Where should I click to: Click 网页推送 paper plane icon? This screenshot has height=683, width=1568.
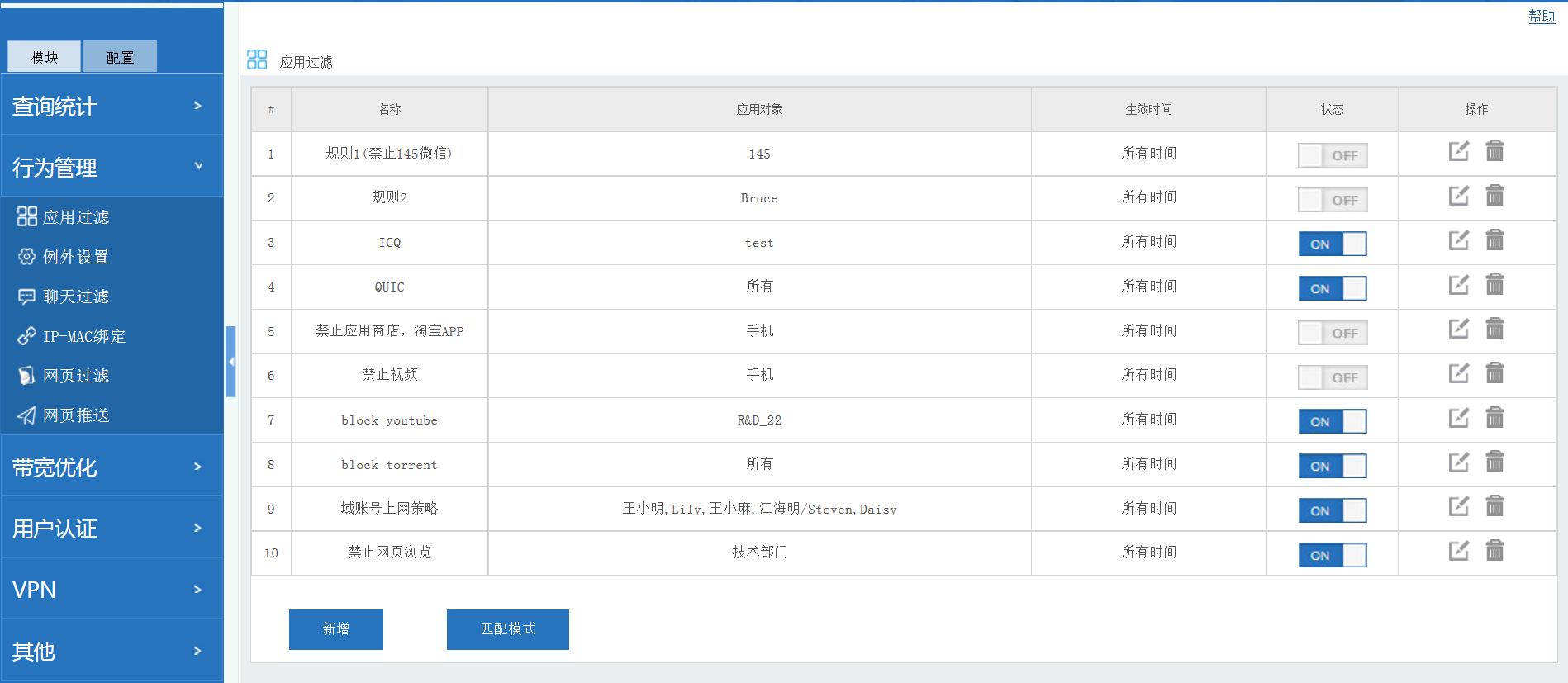pyautogui.click(x=26, y=415)
